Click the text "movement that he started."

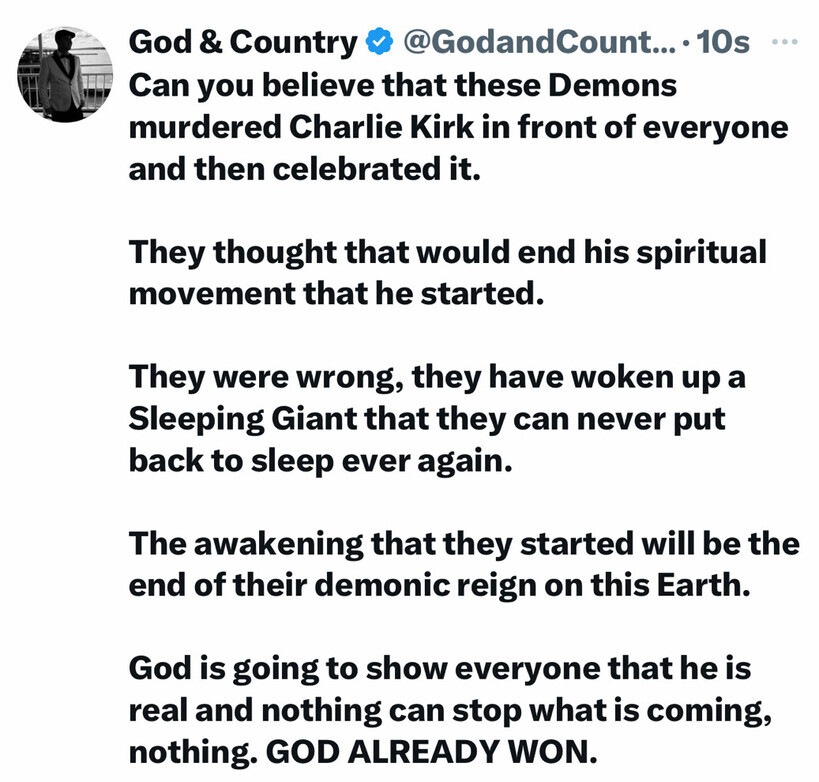coord(335,294)
